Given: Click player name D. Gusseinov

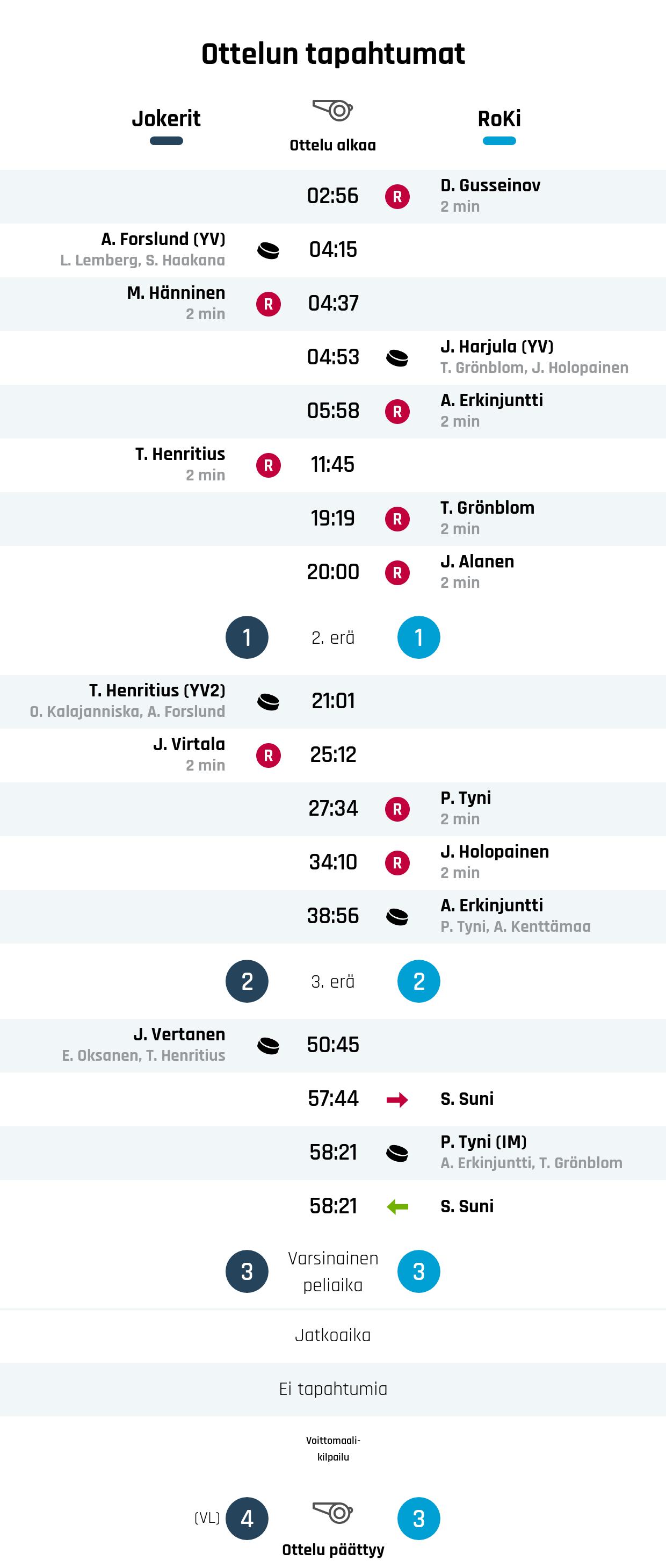Looking at the screenshot, I should tap(490, 185).
